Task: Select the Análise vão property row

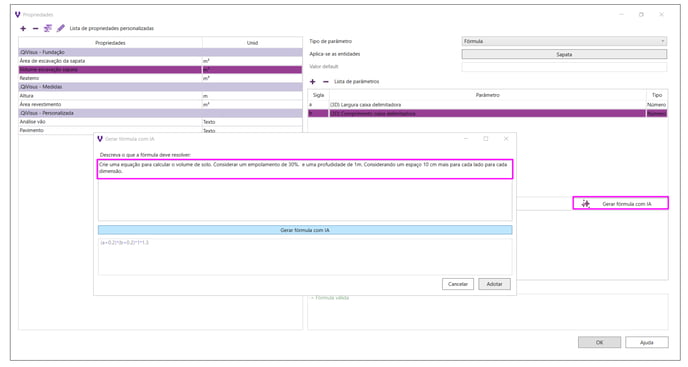Action: tap(160, 122)
